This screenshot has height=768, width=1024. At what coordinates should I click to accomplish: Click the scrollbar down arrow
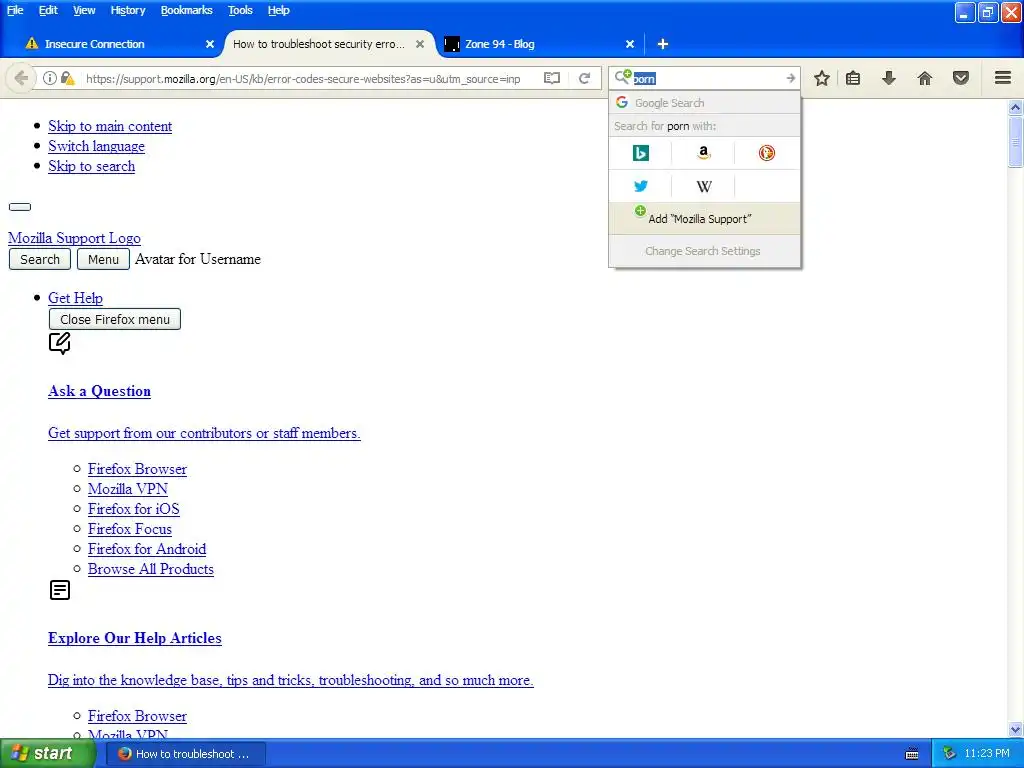click(1015, 729)
